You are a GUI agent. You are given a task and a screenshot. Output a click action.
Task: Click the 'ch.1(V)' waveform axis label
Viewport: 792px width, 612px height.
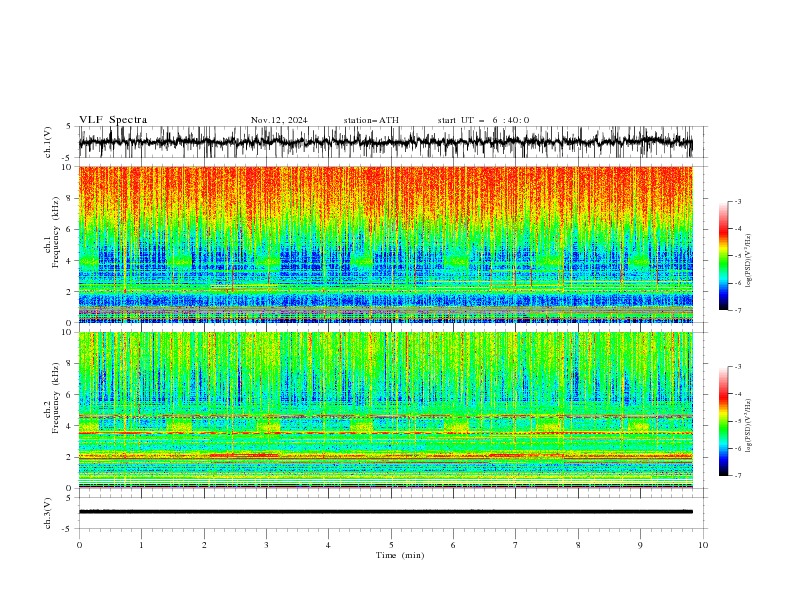tap(48, 142)
